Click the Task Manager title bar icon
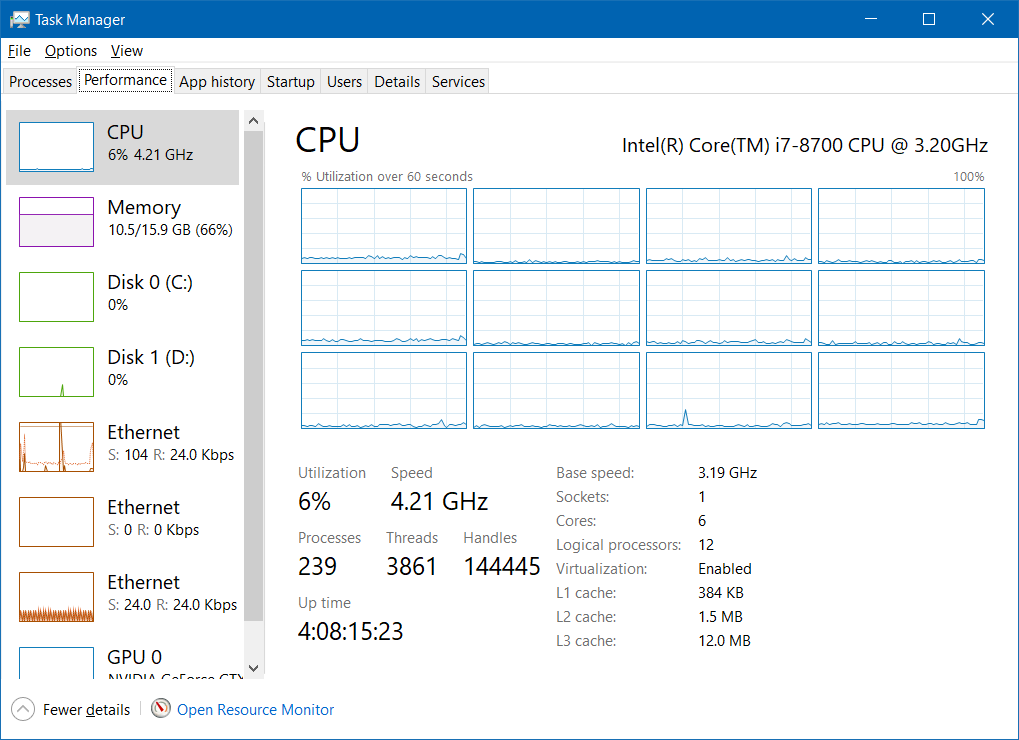 pyautogui.click(x=19, y=19)
